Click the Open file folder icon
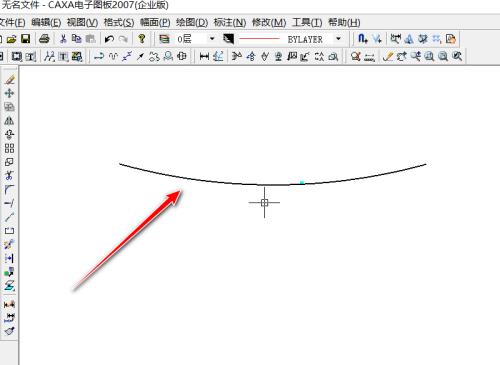This screenshot has width=500, height=365. pyautogui.click(x=11, y=39)
